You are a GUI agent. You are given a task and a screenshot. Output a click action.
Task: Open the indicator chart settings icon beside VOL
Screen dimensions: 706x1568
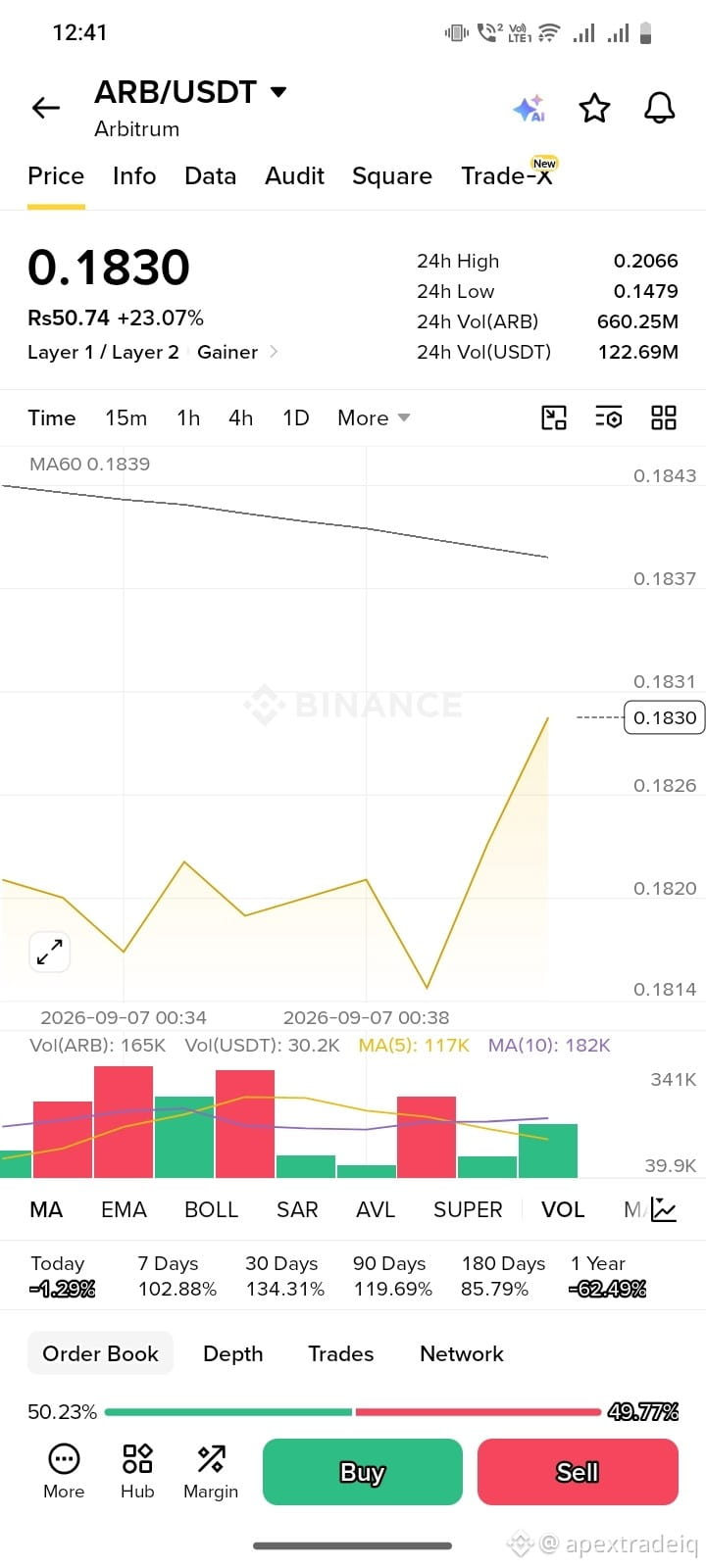pyautogui.click(x=664, y=1209)
